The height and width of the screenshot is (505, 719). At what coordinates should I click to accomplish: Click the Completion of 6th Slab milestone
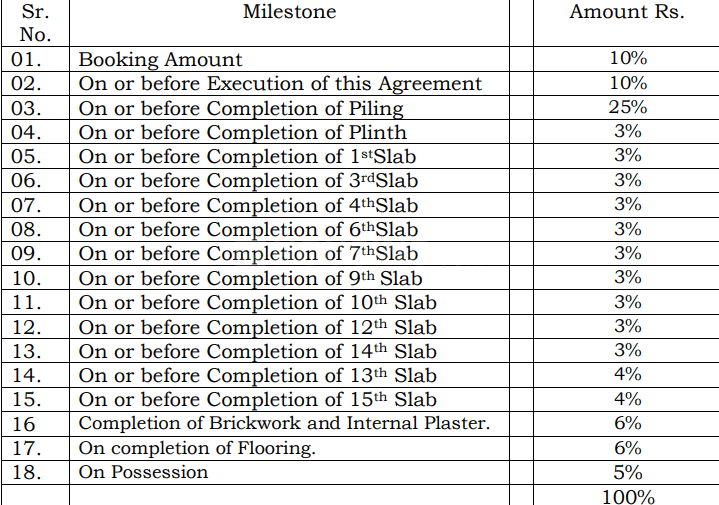(248, 229)
